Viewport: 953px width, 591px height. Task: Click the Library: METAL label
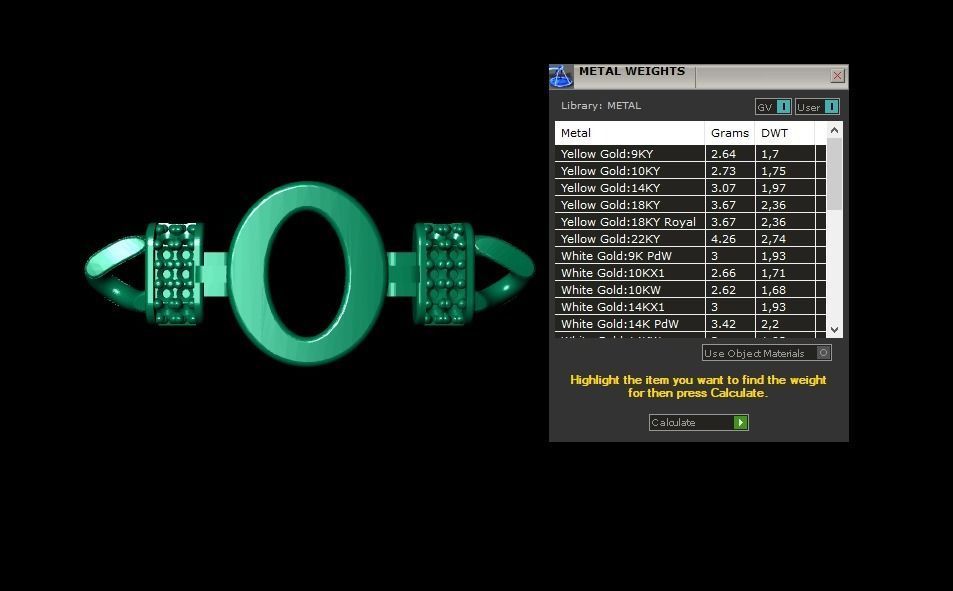pyautogui.click(x=600, y=105)
